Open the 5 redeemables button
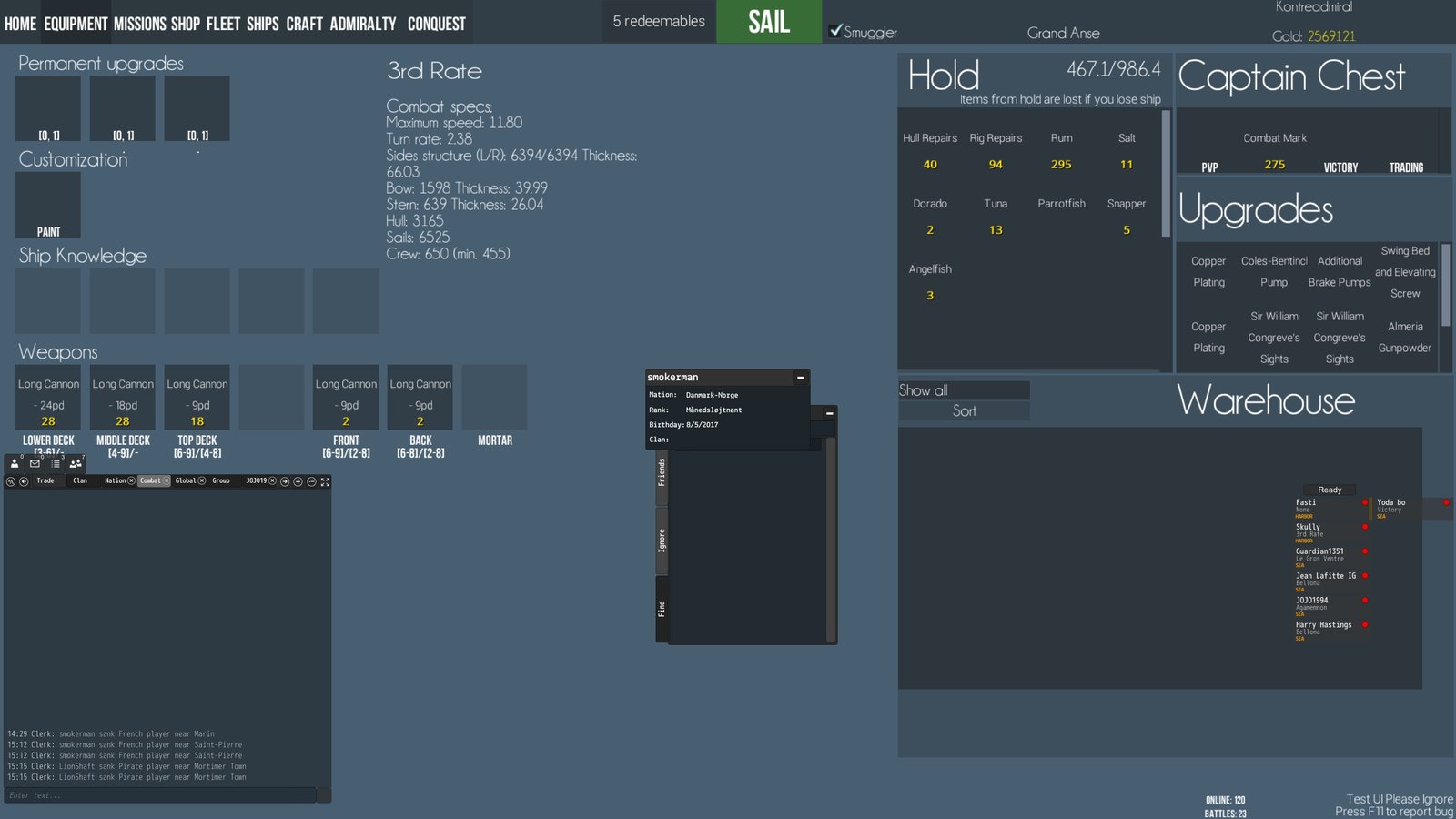Screen dimensions: 1456x819 (659, 21)
